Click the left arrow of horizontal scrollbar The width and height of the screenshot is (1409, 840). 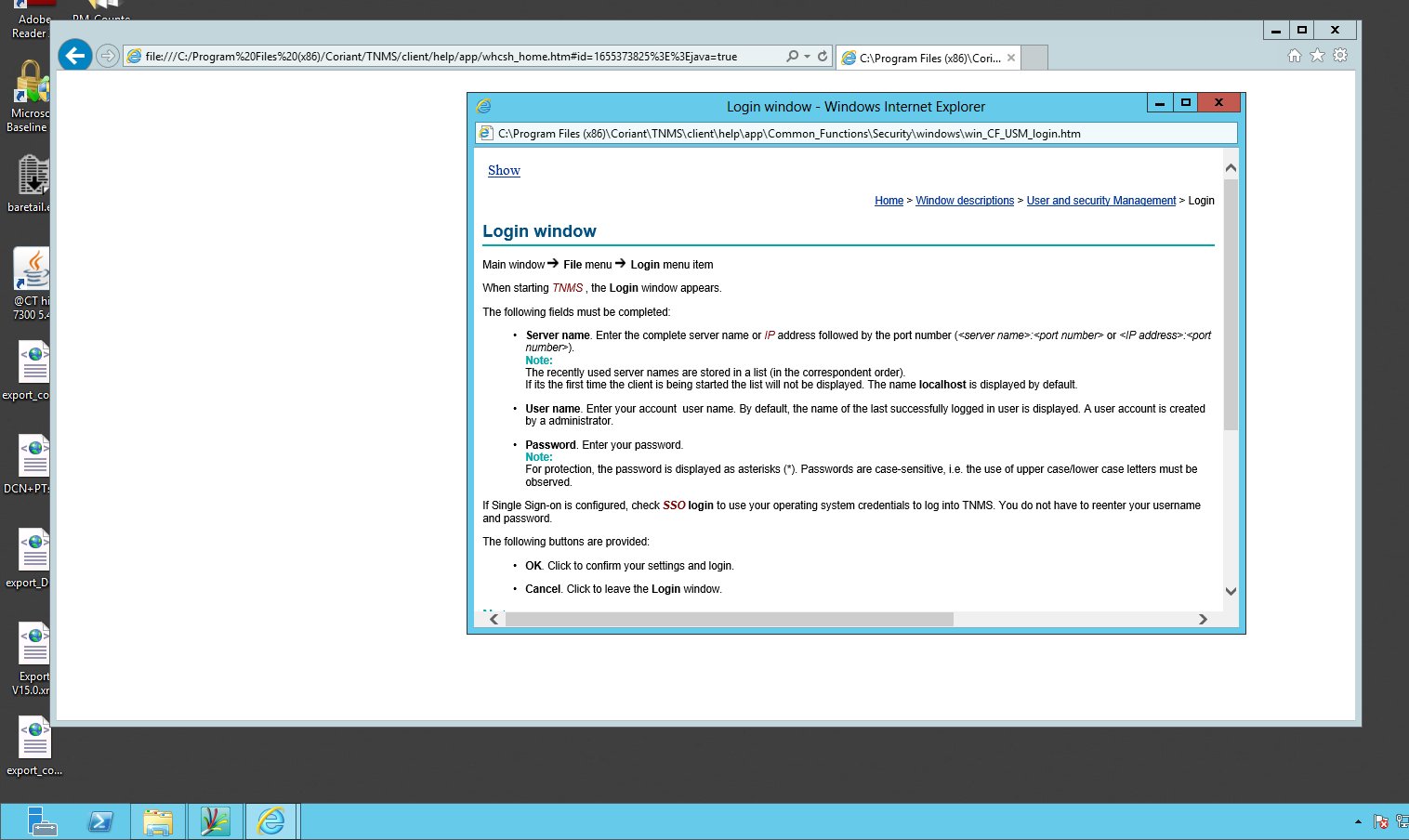494,619
